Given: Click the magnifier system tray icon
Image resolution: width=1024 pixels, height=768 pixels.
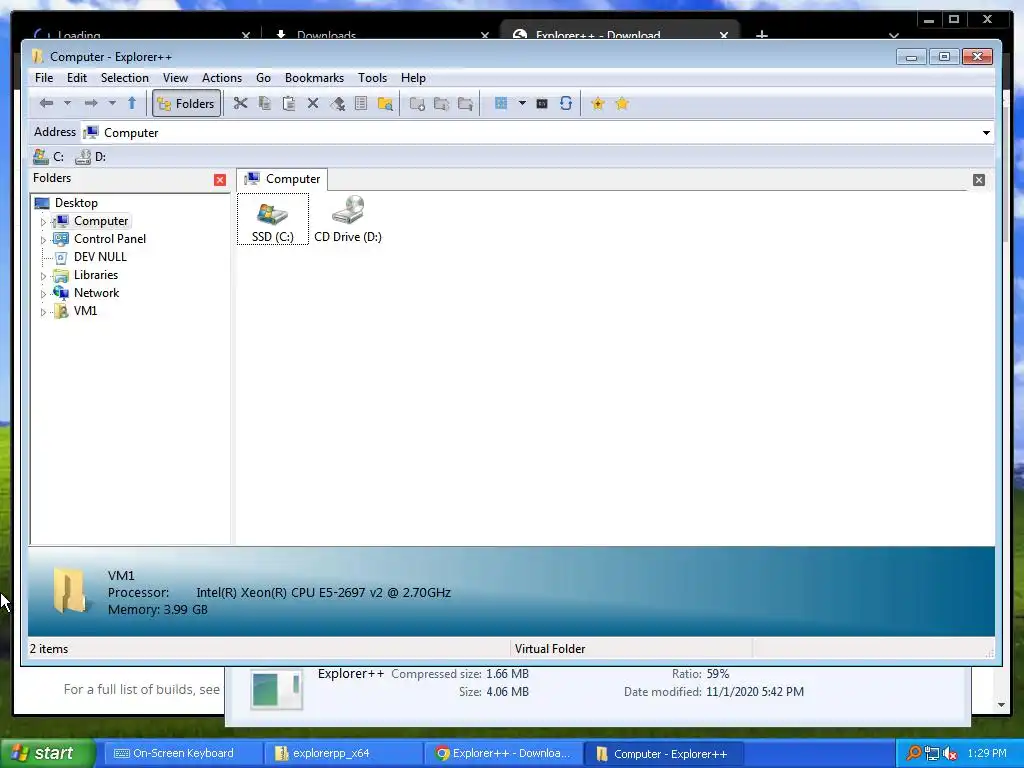Looking at the screenshot, I should [x=914, y=754].
